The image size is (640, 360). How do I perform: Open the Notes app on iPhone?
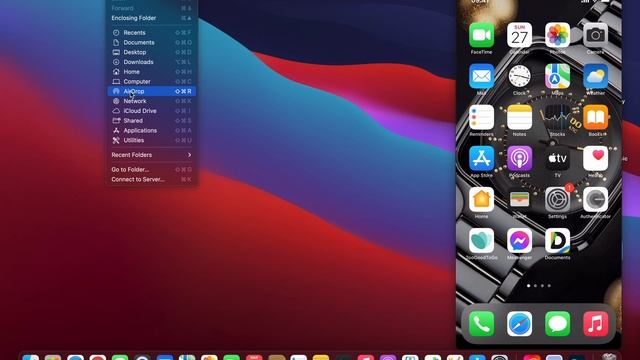point(519,118)
